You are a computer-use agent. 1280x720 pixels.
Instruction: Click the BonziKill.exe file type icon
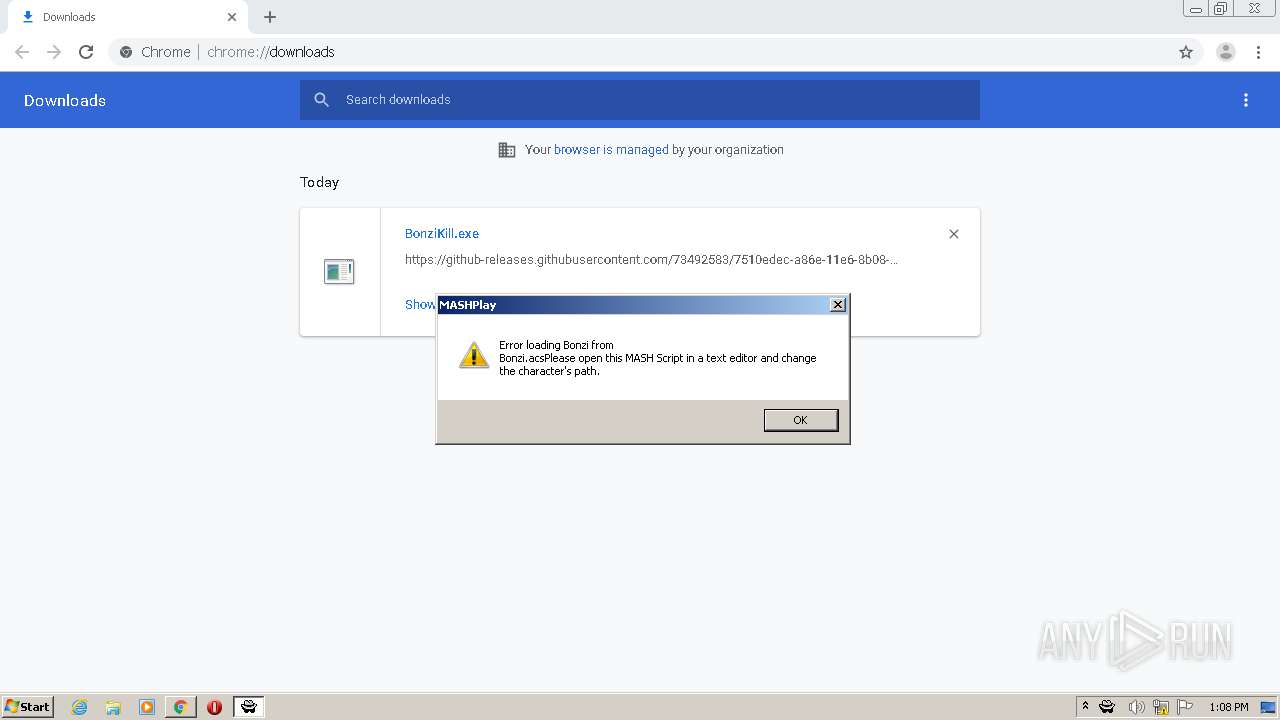tap(339, 271)
